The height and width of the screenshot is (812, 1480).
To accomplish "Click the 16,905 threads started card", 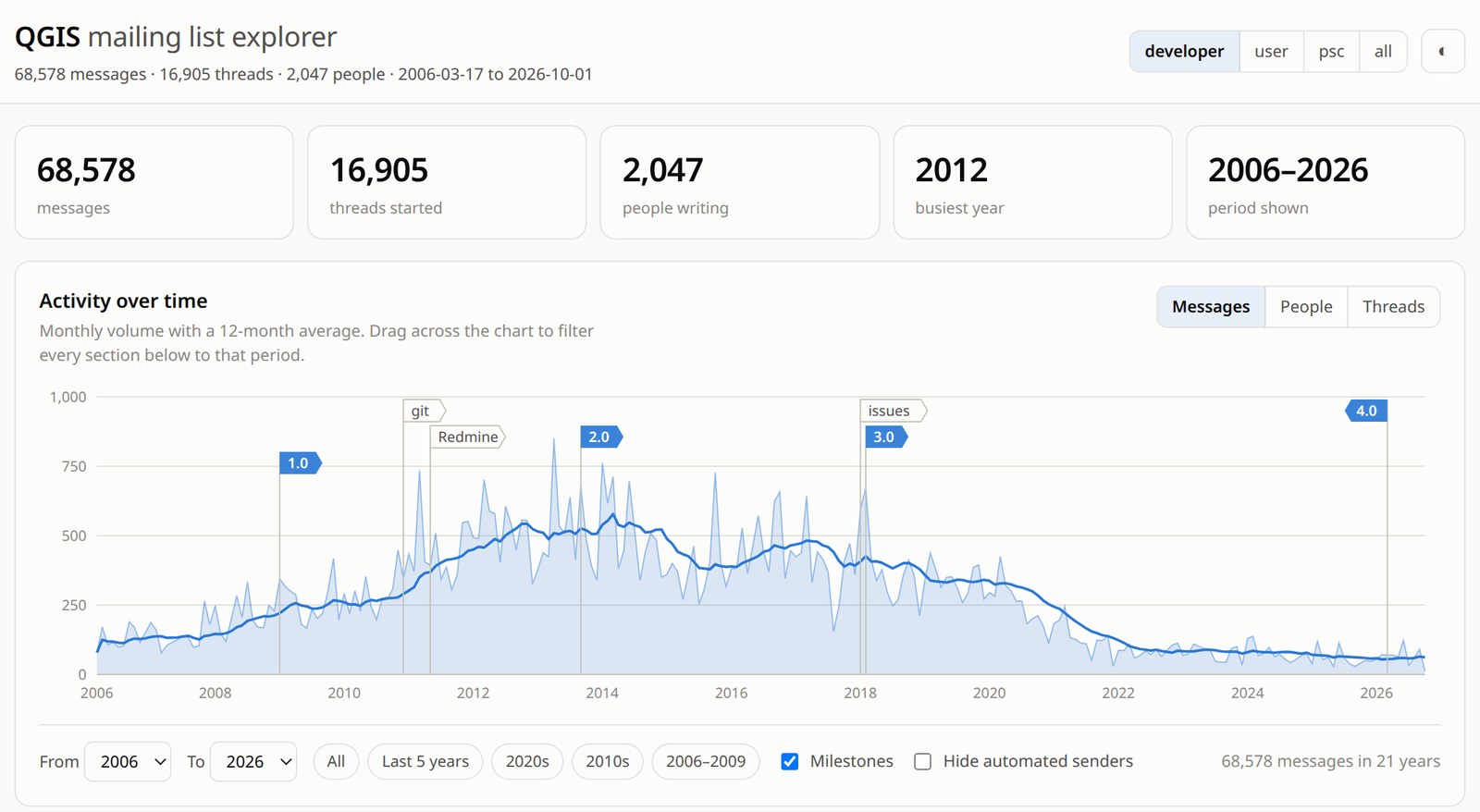I will coord(447,182).
